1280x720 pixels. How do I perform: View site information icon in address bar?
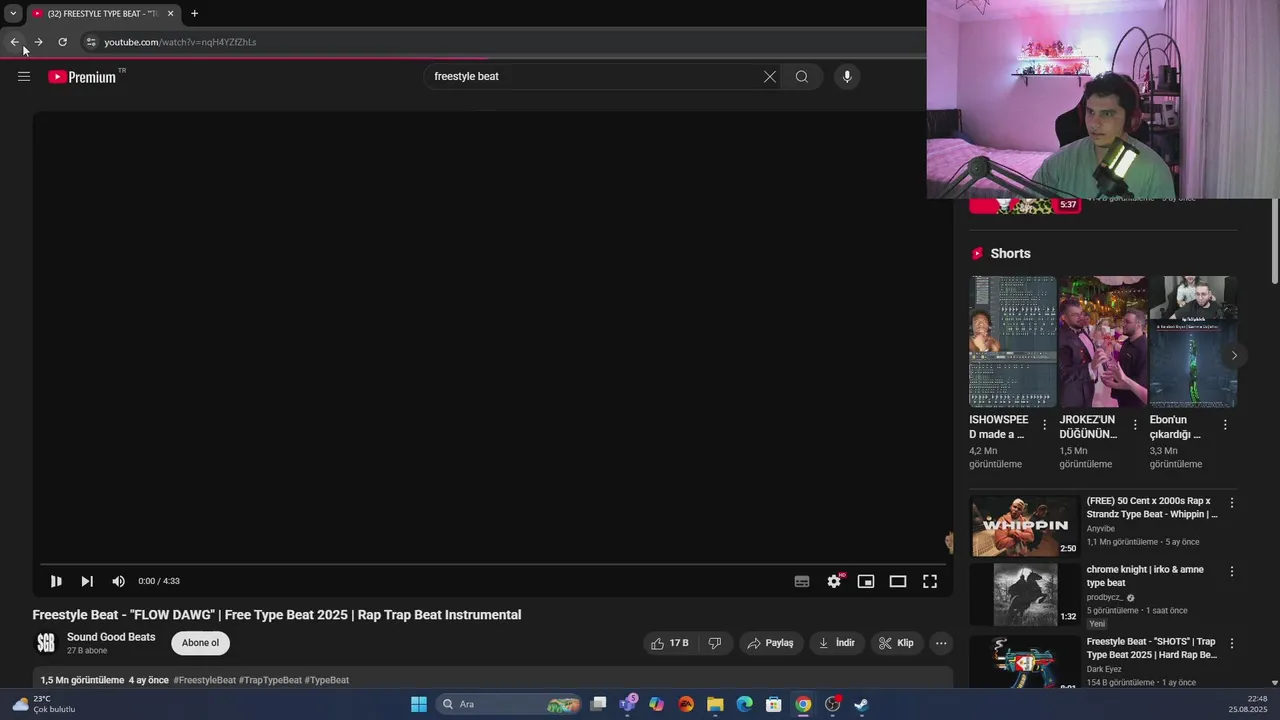tap(90, 42)
